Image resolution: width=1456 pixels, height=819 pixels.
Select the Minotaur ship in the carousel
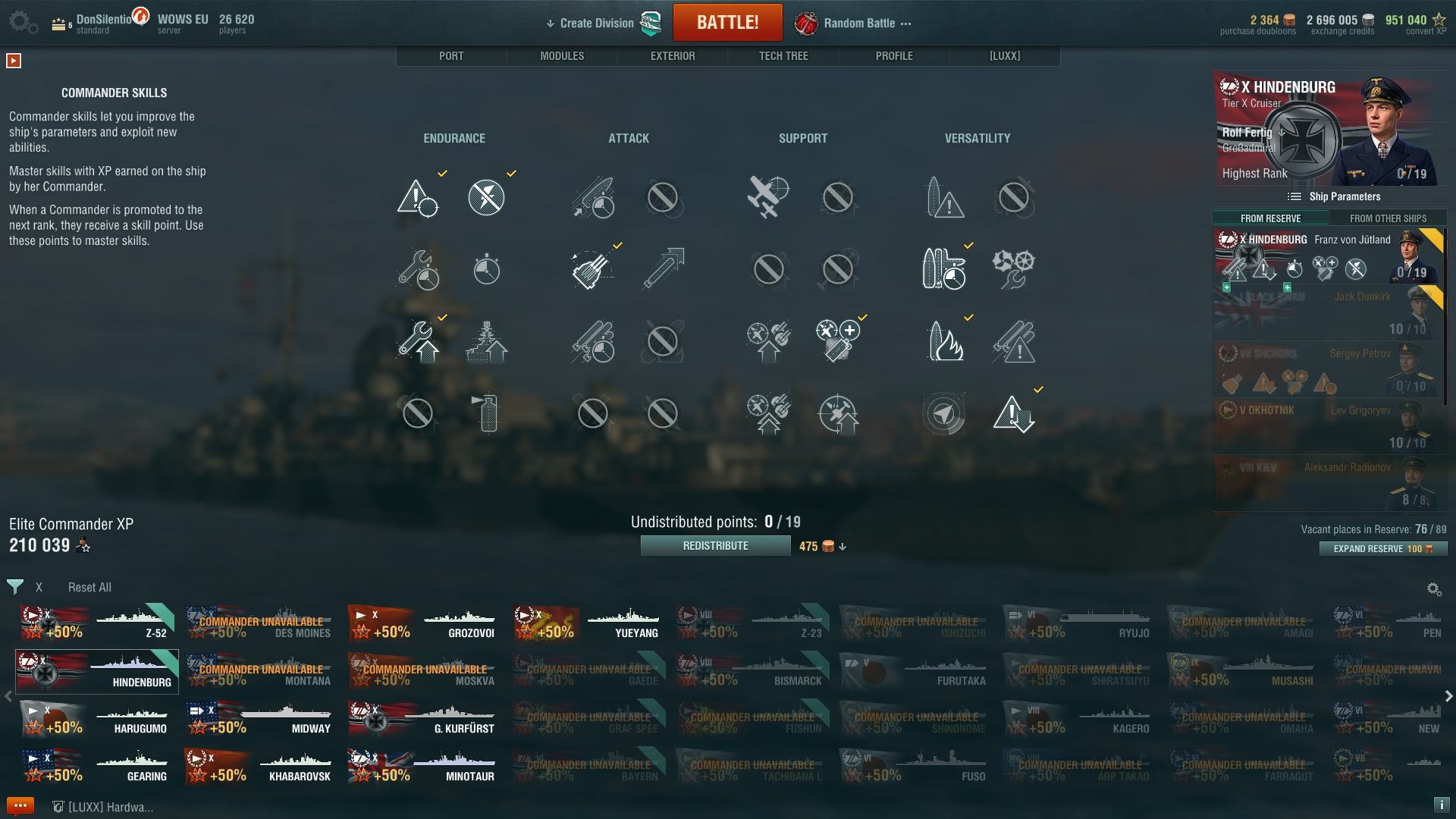[422, 767]
